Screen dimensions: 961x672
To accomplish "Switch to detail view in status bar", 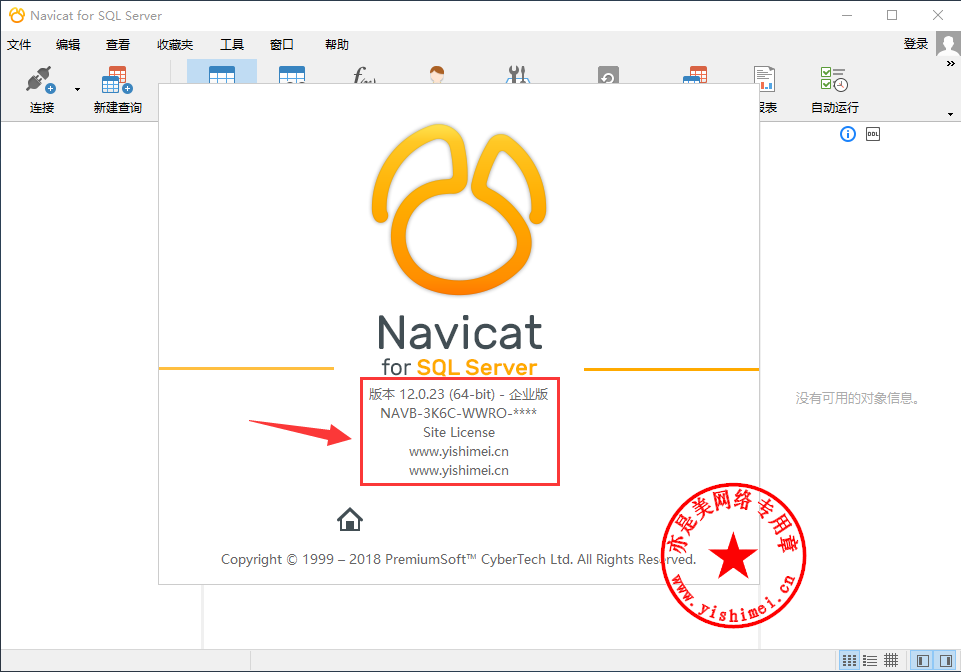I will pos(891,660).
